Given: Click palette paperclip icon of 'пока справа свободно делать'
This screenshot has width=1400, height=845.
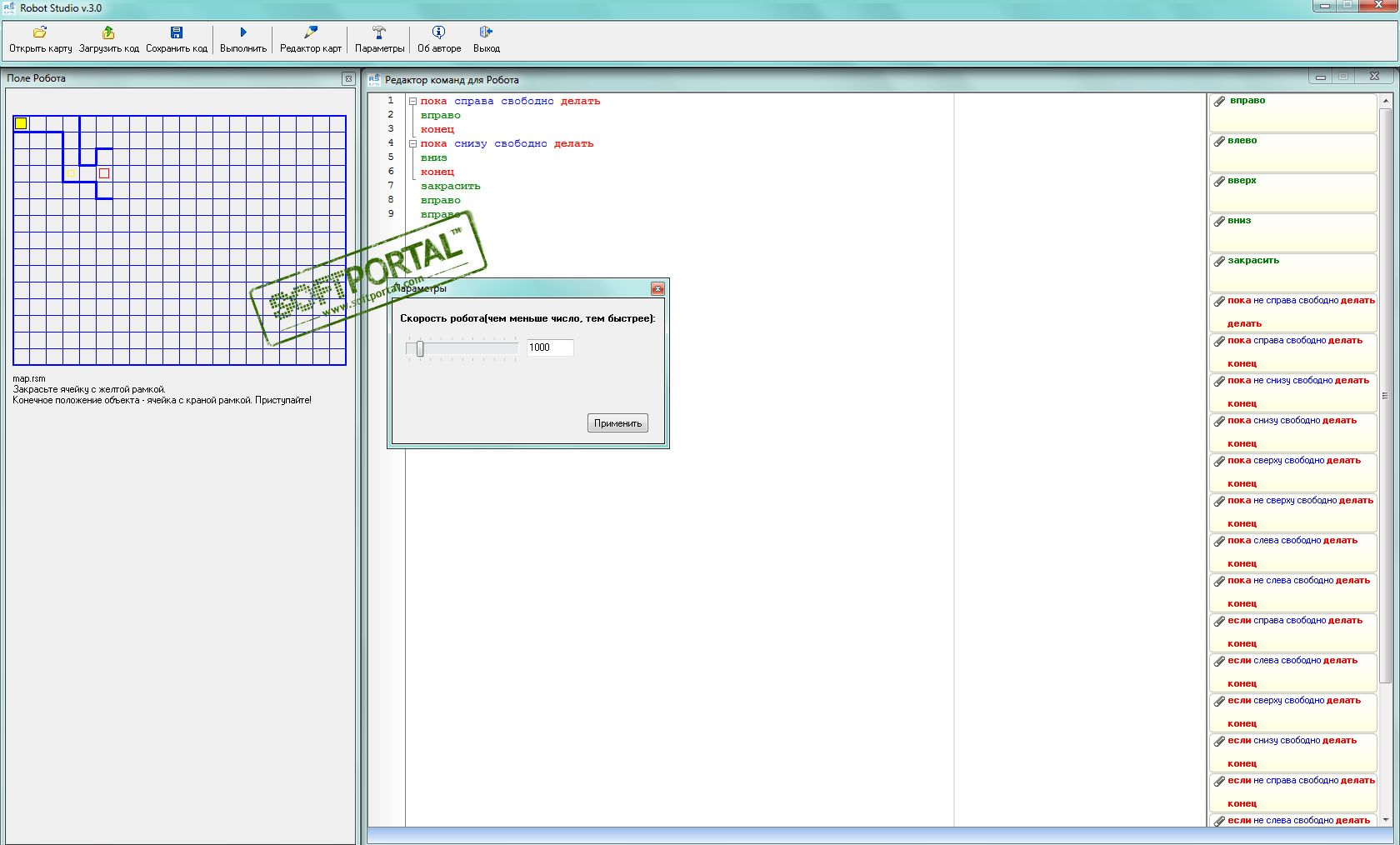Looking at the screenshot, I should click(1219, 342).
